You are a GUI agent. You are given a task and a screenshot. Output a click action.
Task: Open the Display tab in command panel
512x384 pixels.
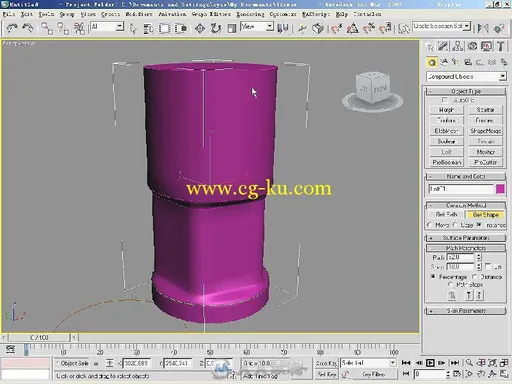[x=486, y=47]
